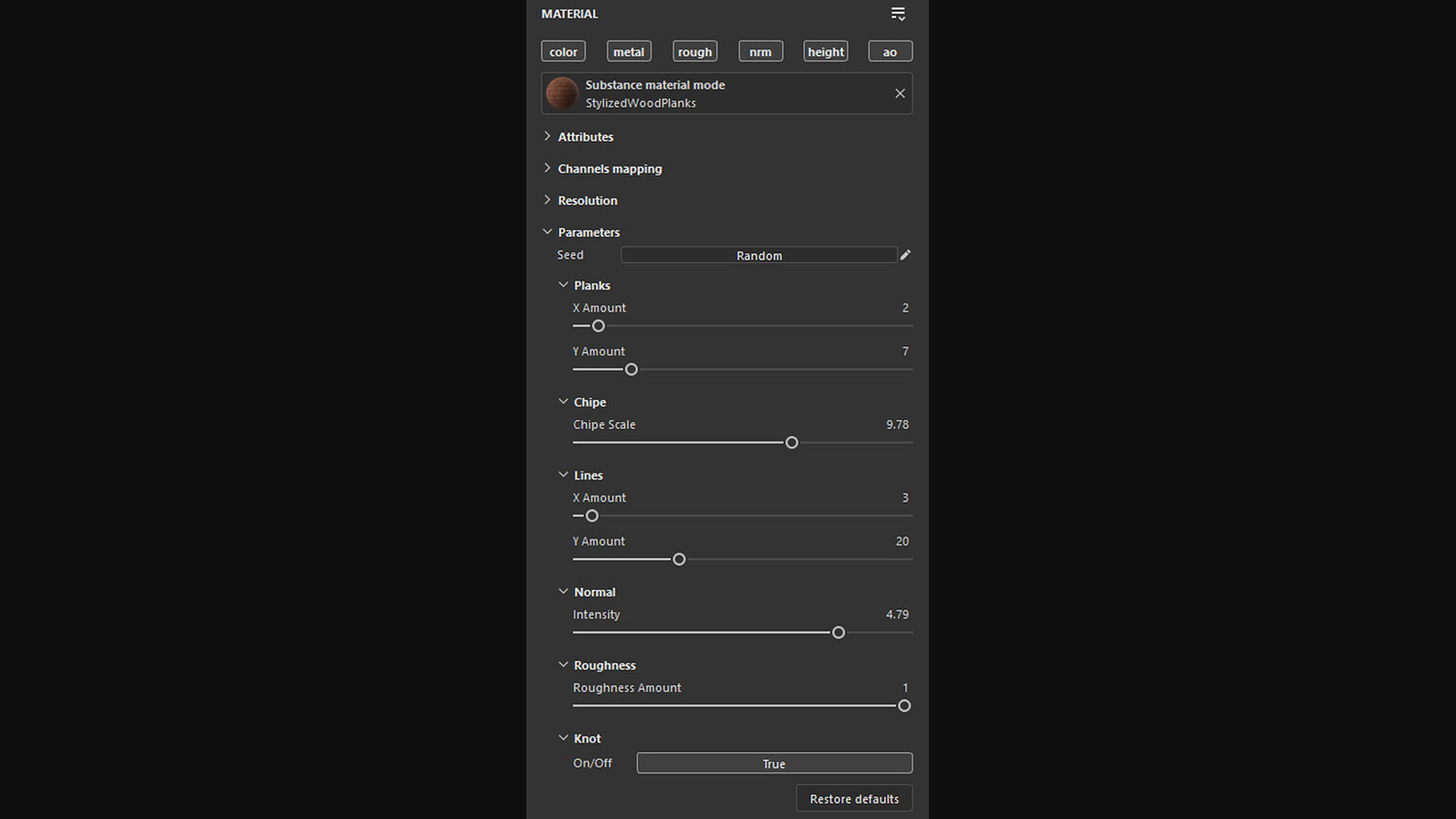Click the StylizedWoodPlanks material thumbnail

[562, 93]
